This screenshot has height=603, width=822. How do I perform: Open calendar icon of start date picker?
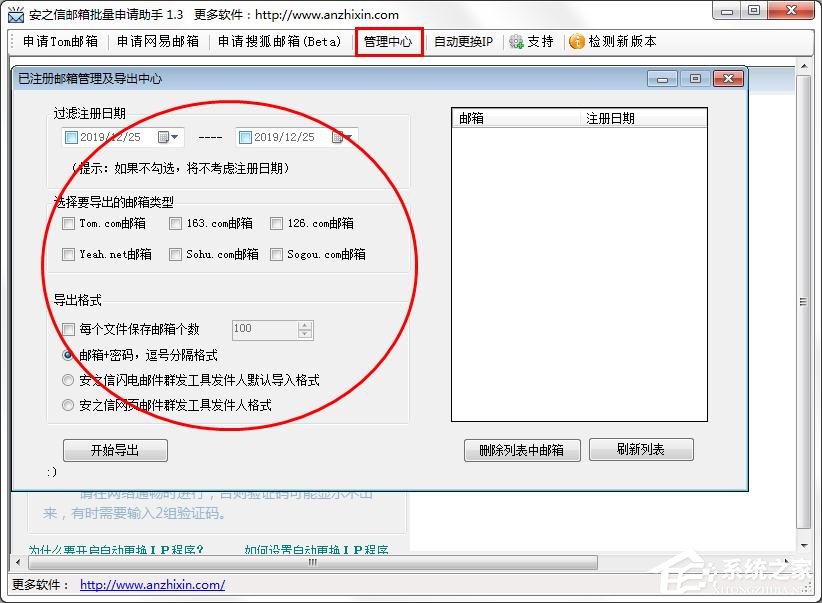click(x=163, y=137)
